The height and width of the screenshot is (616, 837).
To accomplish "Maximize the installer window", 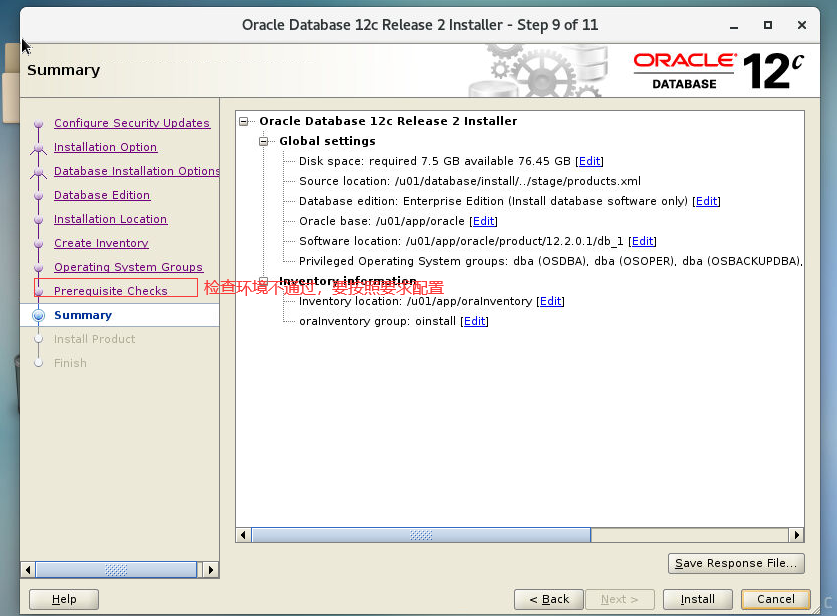I will coord(768,25).
